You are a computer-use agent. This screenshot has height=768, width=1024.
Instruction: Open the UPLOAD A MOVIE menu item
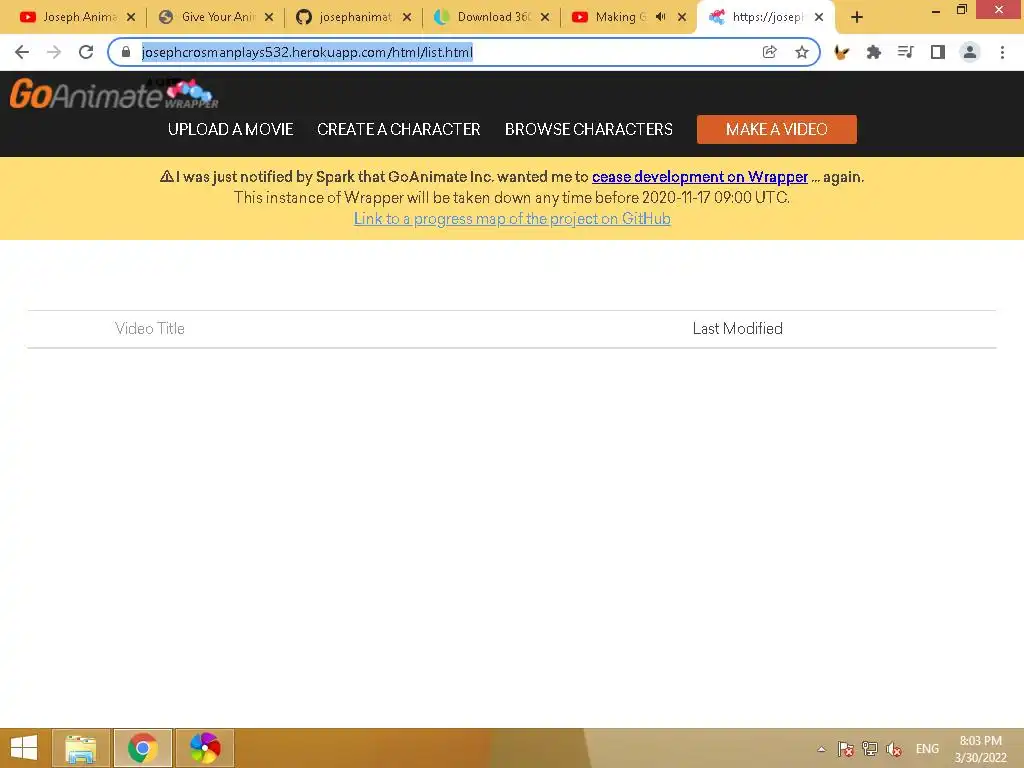coord(231,129)
